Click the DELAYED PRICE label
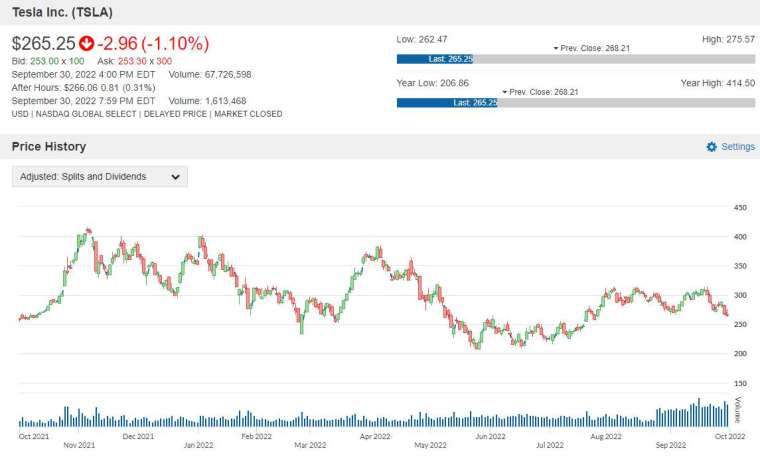760x457 pixels. 175,114
